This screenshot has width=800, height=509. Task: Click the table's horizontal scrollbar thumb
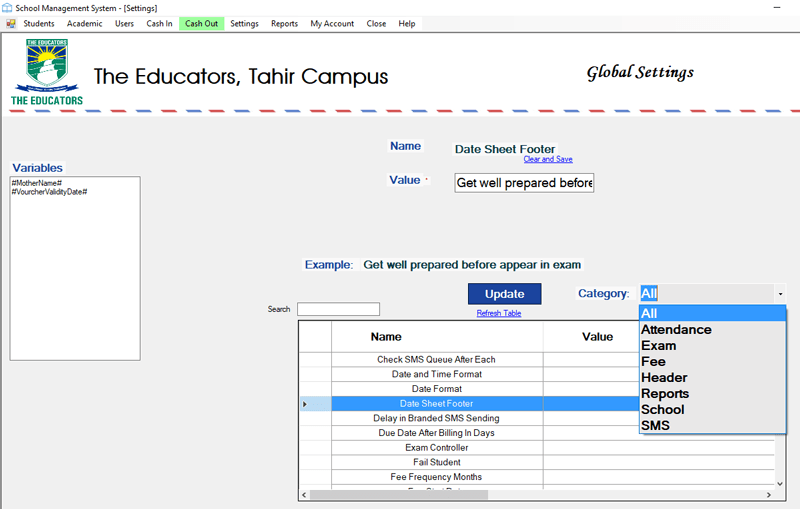click(398, 495)
